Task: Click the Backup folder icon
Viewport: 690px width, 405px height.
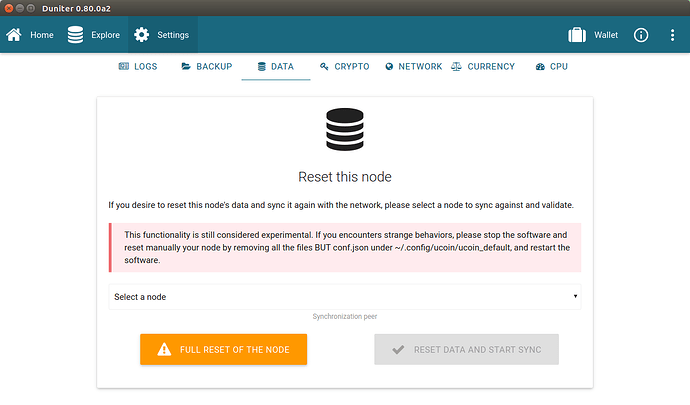Action: coord(186,66)
